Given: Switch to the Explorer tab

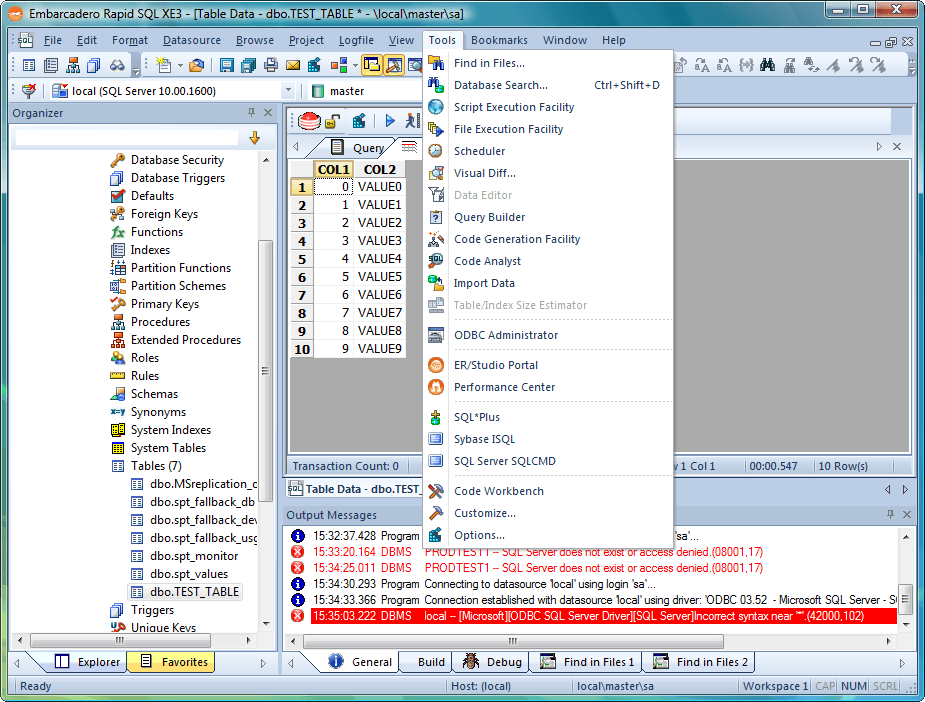Looking at the screenshot, I should click(87, 662).
